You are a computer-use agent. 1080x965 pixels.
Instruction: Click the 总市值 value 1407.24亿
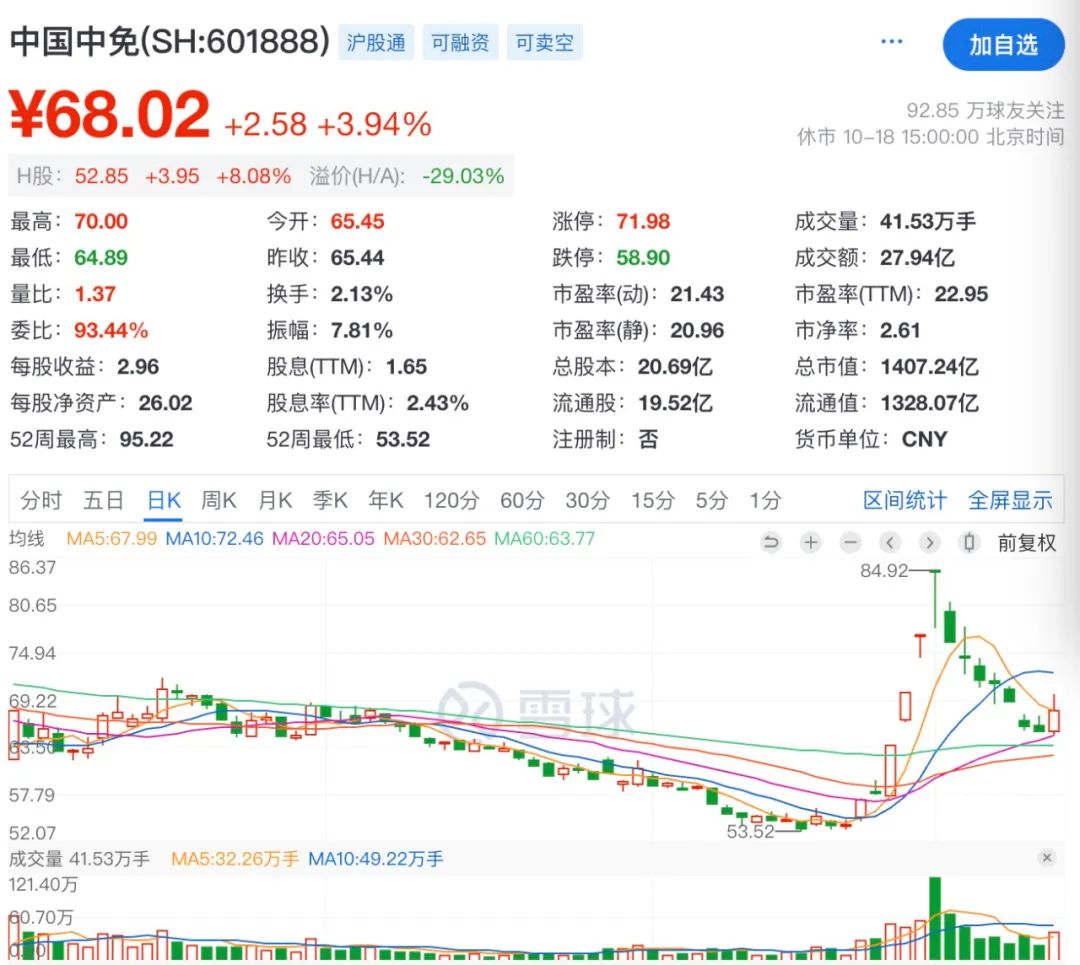click(930, 366)
